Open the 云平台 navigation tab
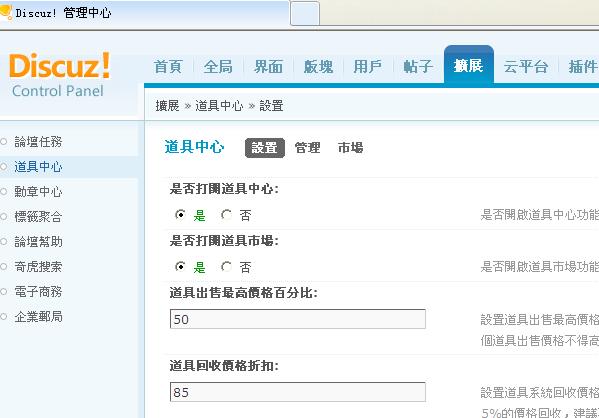This screenshot has width=599, height=418. point(526,66)
